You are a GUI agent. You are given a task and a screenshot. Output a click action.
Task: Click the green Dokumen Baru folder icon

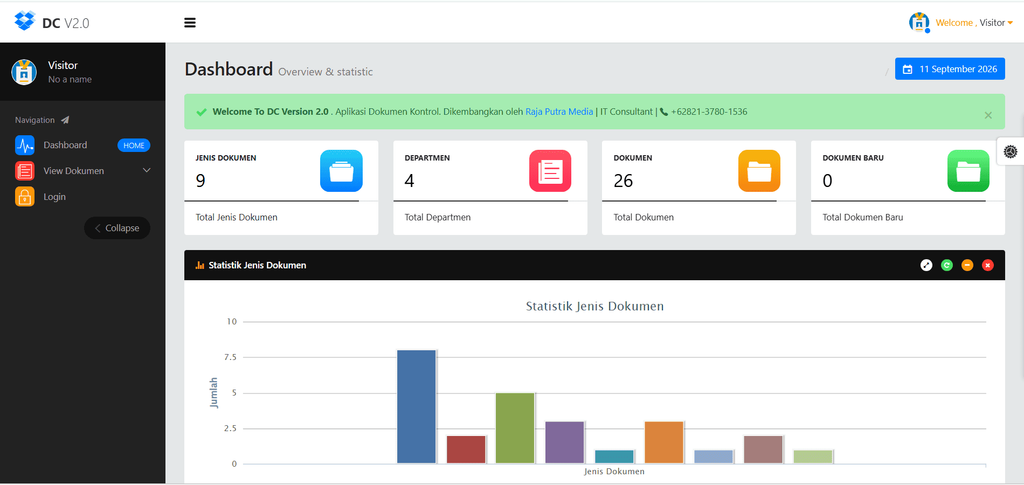pos(968,171)
